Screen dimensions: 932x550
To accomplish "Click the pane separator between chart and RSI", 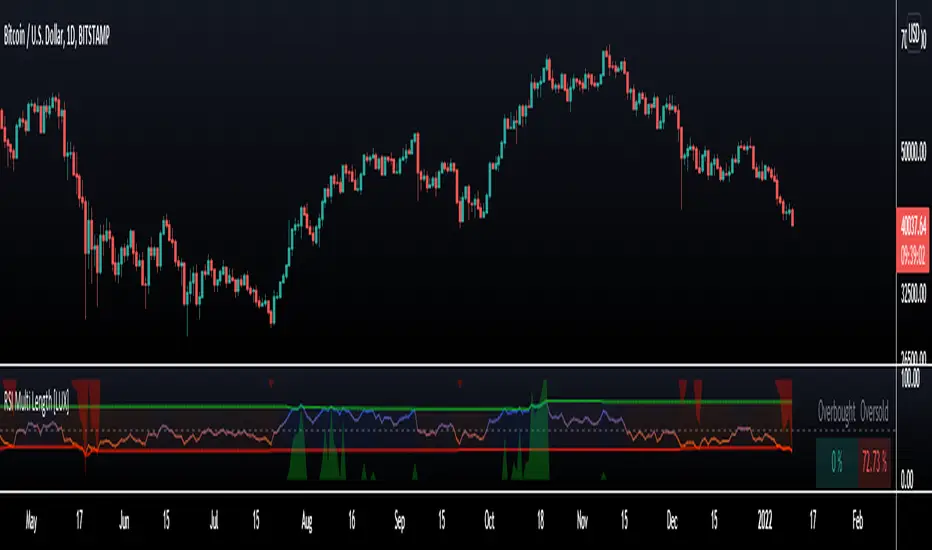I will (x=448, y=364).
